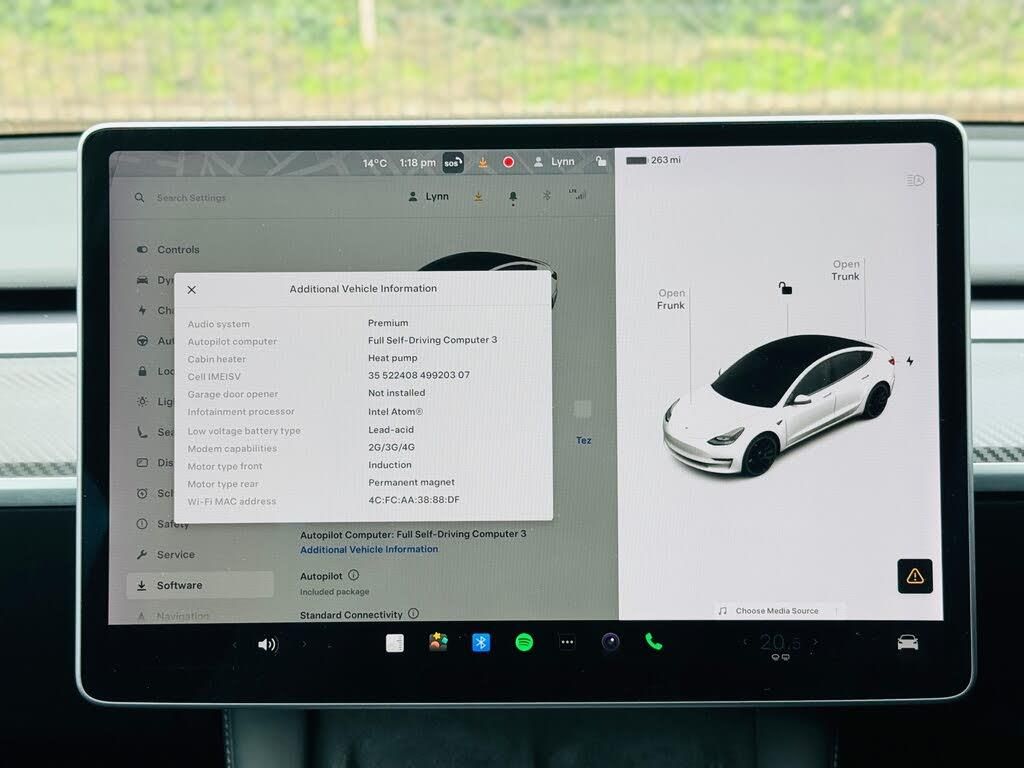Tap the yellow warning triangle button
The height and width of the screenshot is (768, 1024).
tap(915, 576)
